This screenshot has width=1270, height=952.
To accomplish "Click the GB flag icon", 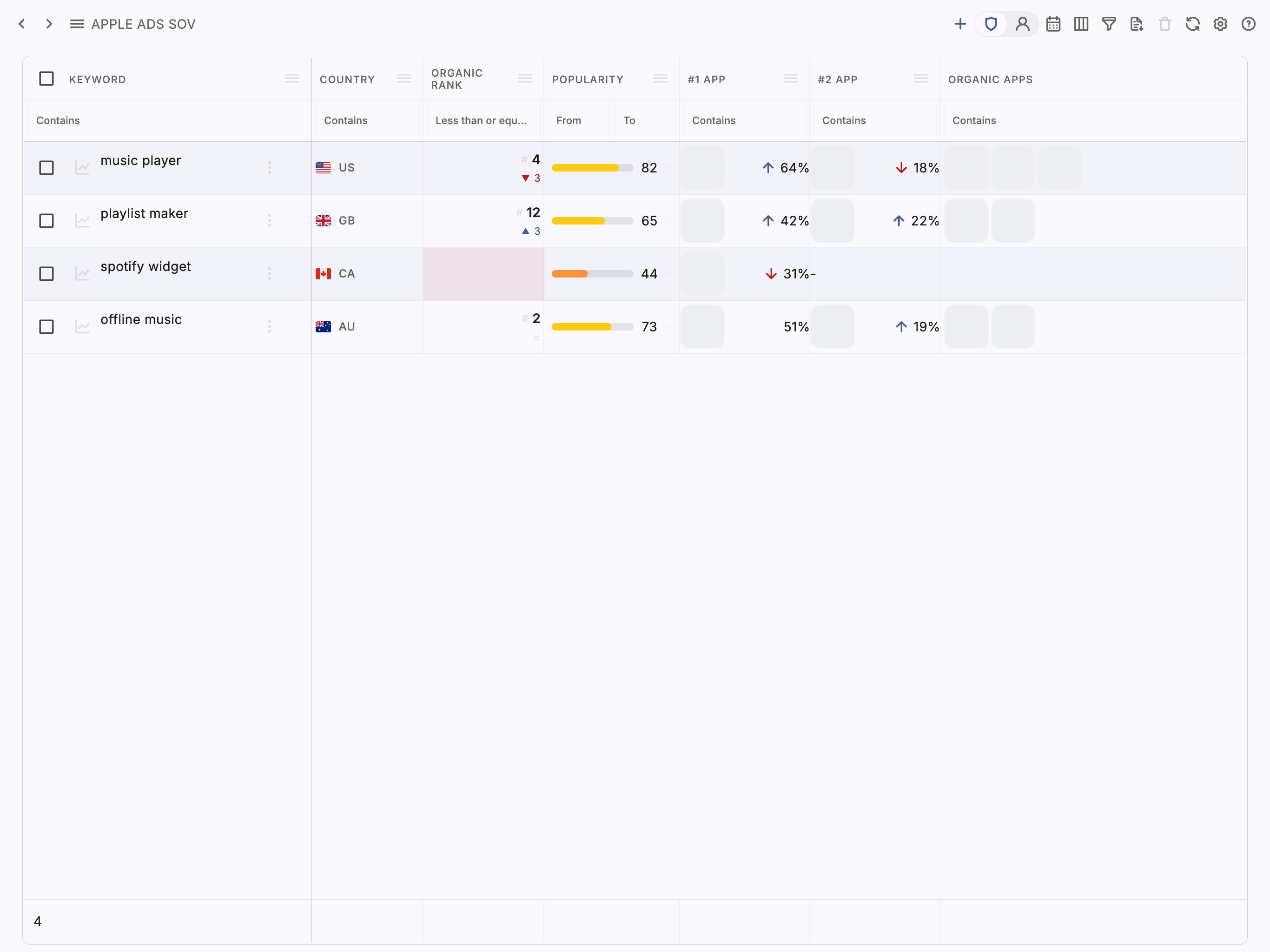I will click(x=323, y=221).
